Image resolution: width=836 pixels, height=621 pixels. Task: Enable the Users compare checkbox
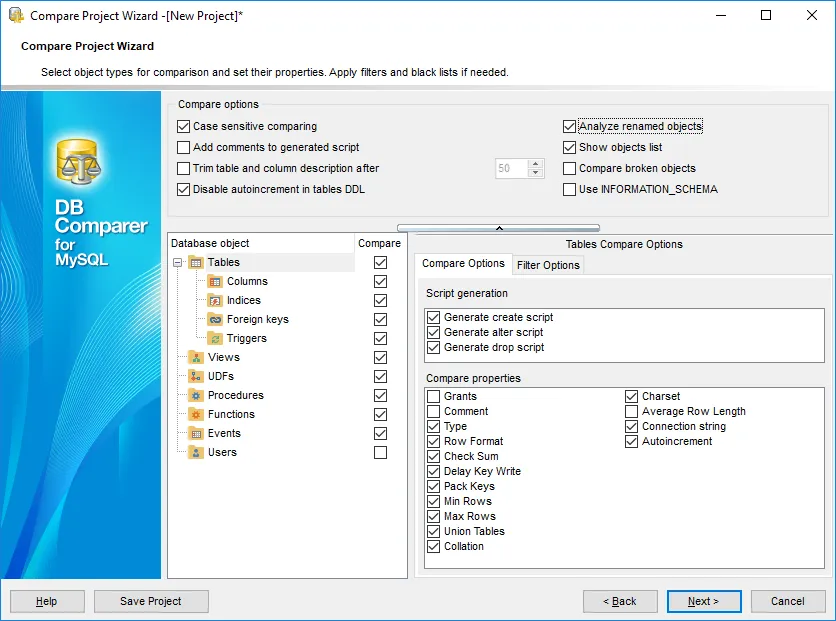[x=380, y=453]
